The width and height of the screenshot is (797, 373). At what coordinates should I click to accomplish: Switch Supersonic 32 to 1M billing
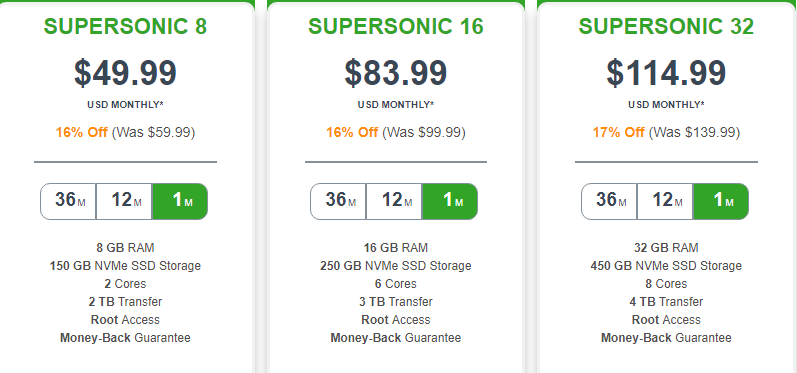pyautogui.click(x=721, y=201)
